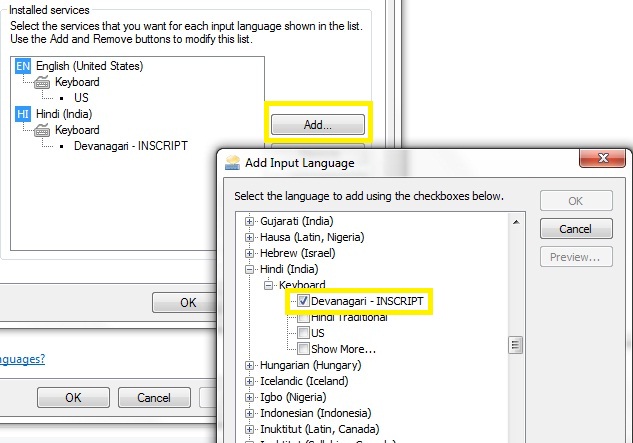This screenshot has width=633, height=443.
Task: Collapse the Hindi (India) node
Action: click(x=249, y=269)
